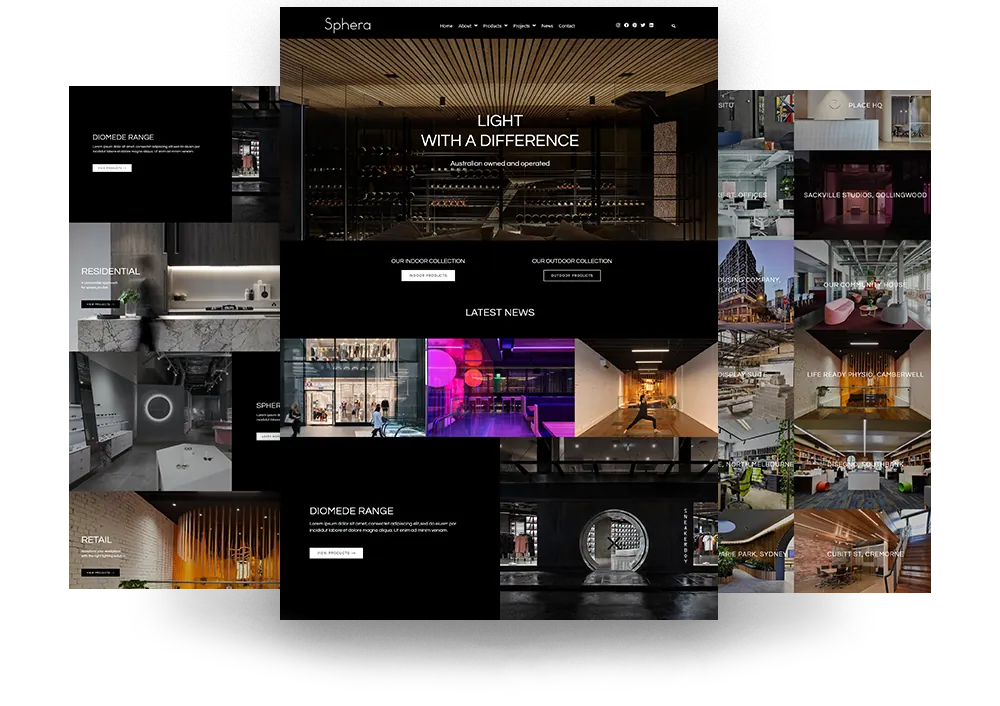Open the yoga studio news image

click(646, 388)
